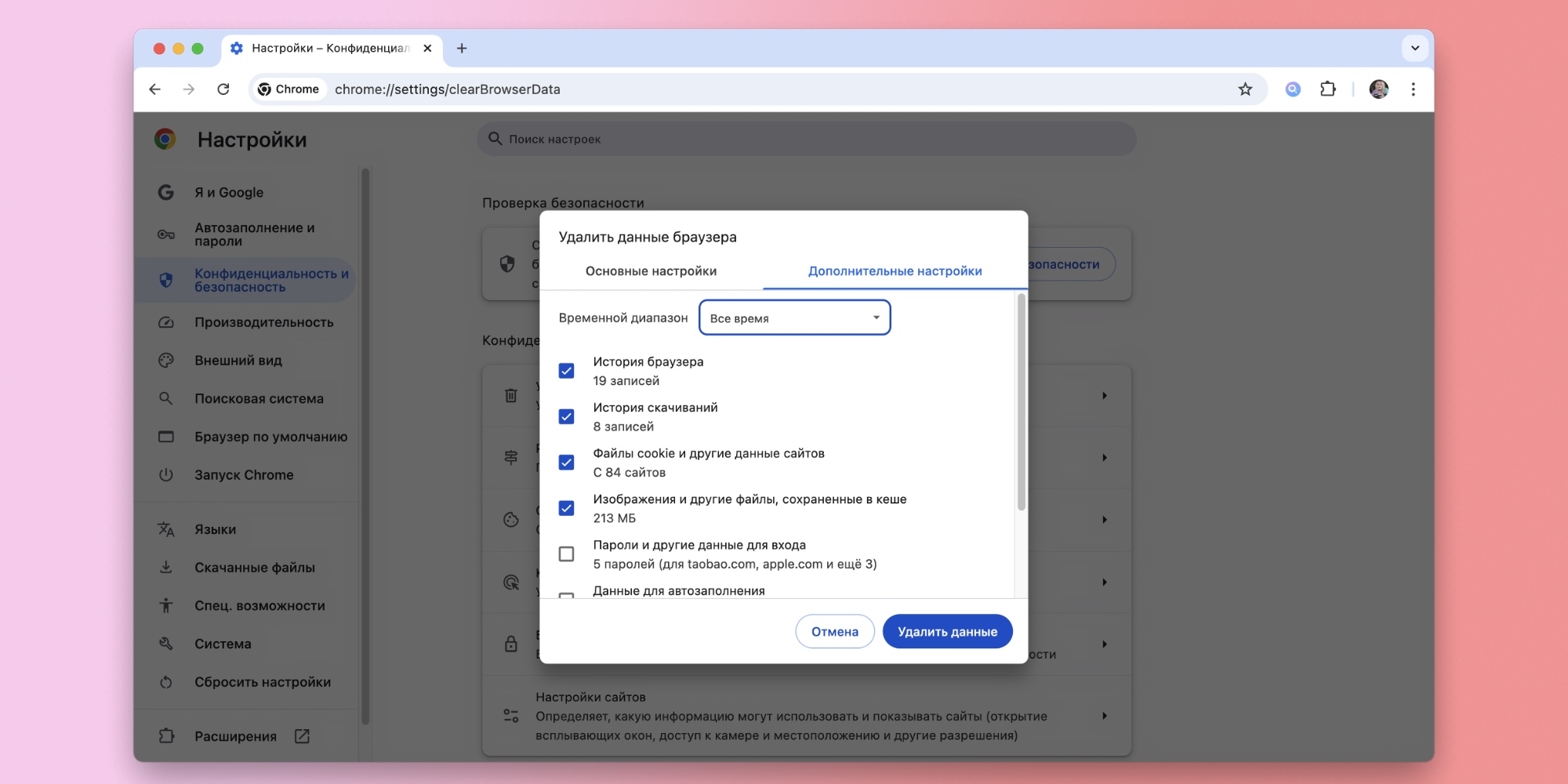Open the Временной диапазон dropdown
The width and height of the screenshot is (1568, 784).
click(794, 318)
